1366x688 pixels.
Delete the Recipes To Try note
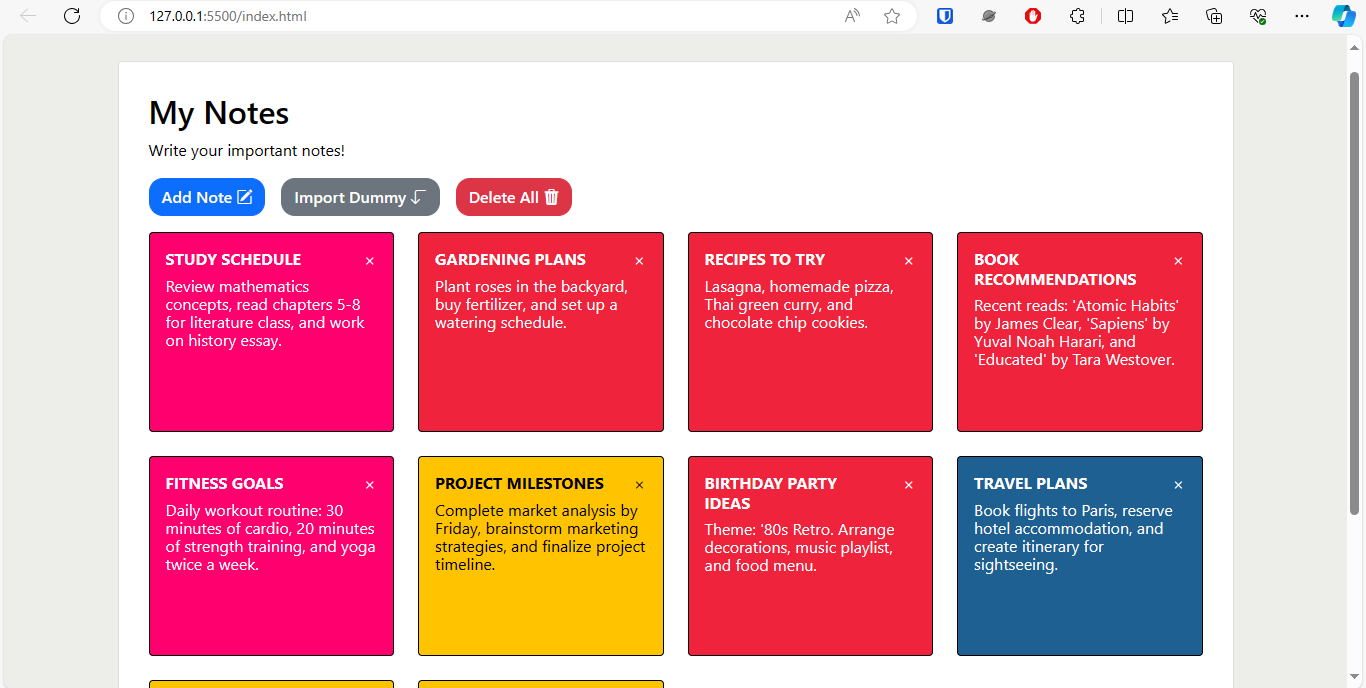[x=909, y=261]
